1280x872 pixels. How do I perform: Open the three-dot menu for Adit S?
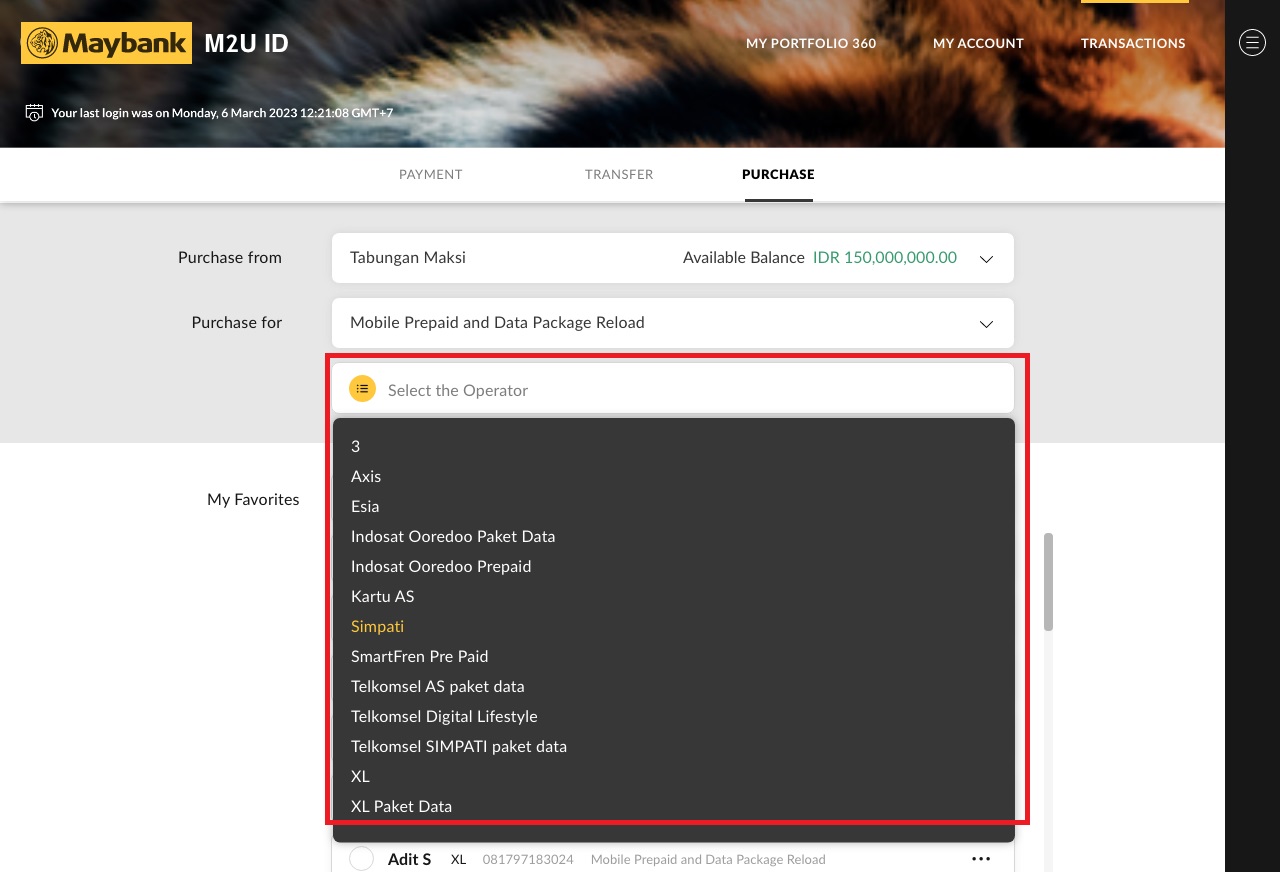(981, 859)
